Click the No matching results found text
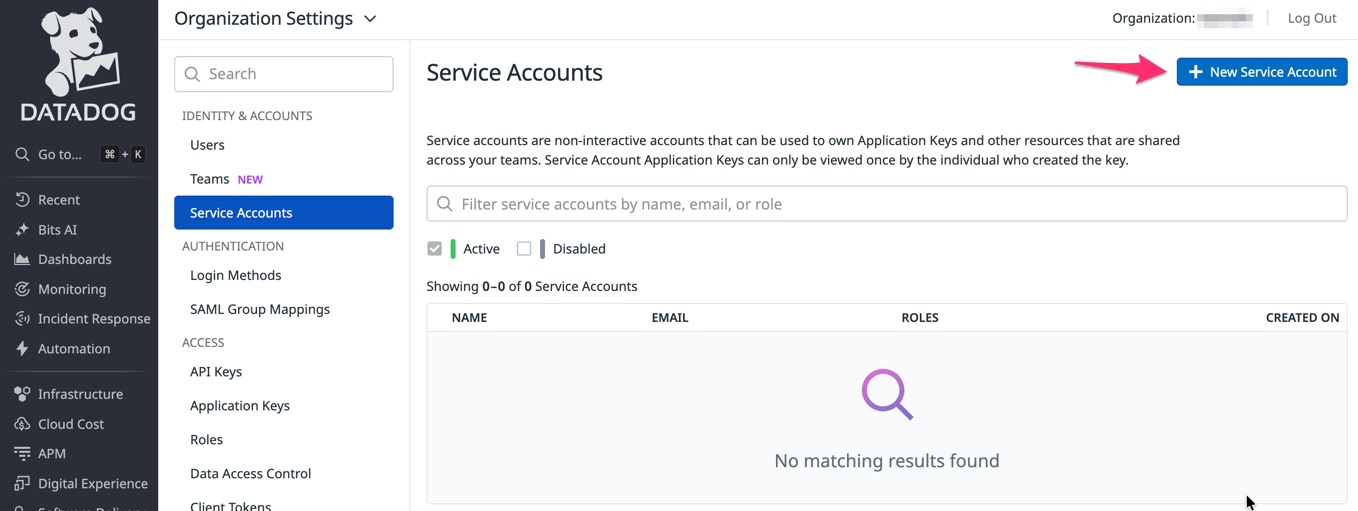The height and width of the screenshot is (511, 1358). [887, 461]
